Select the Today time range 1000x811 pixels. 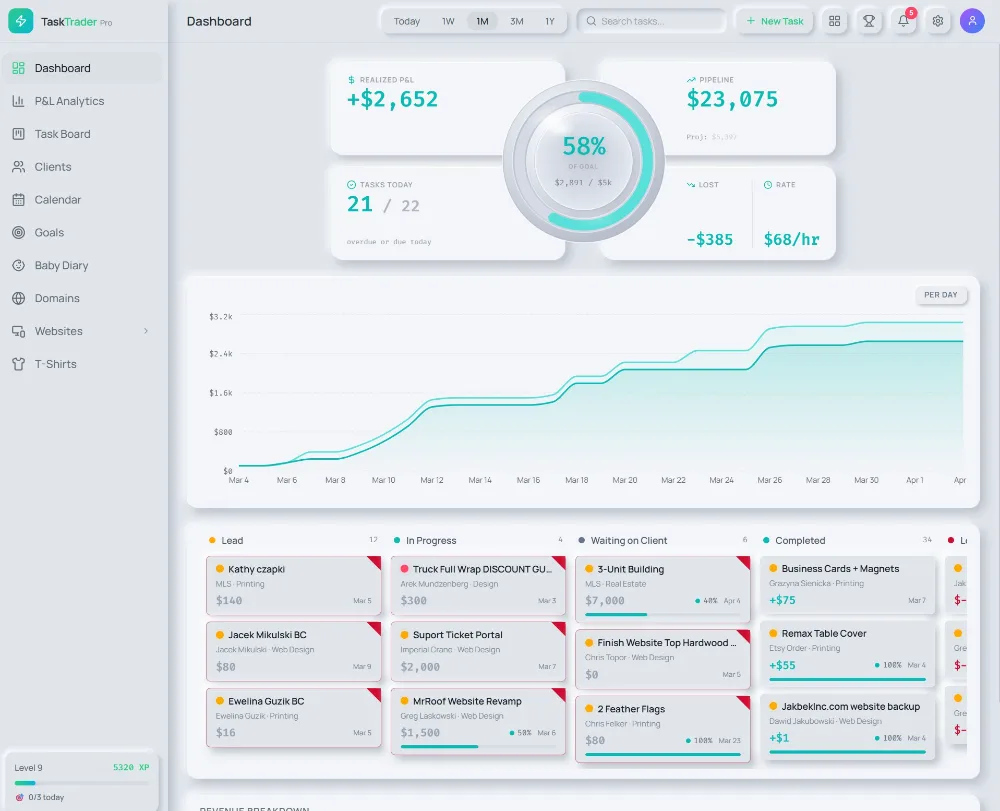407,21
